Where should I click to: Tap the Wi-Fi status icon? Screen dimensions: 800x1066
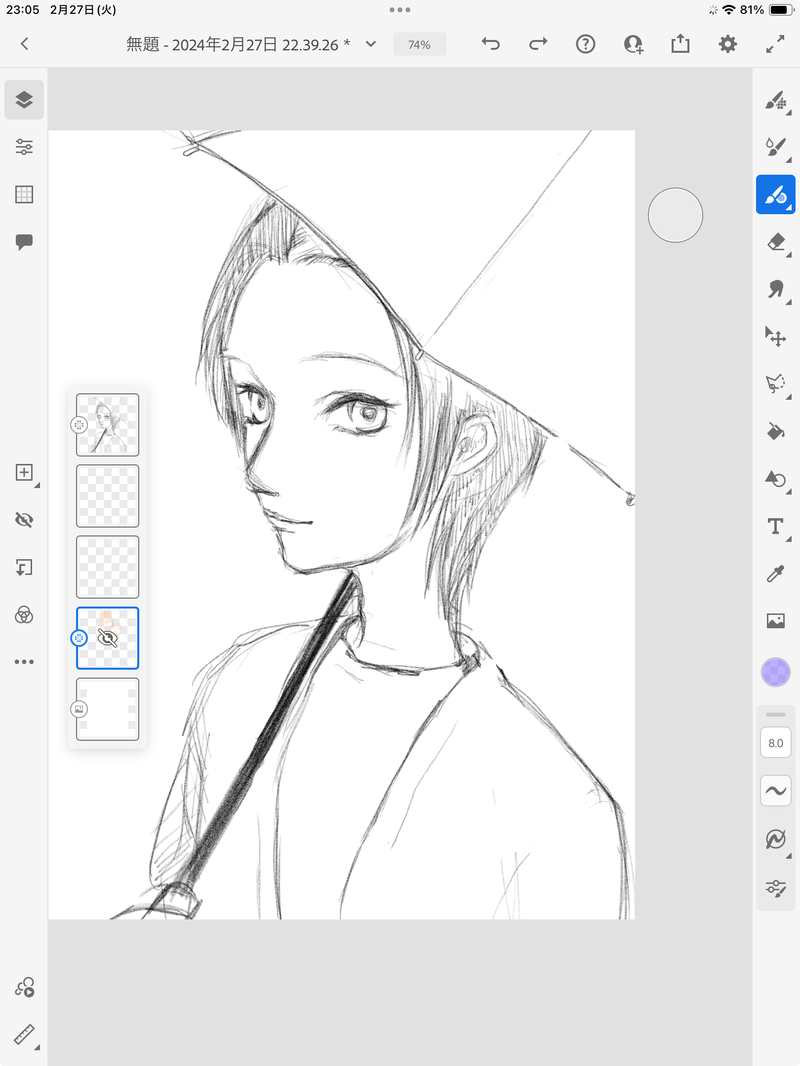[729, 10]
